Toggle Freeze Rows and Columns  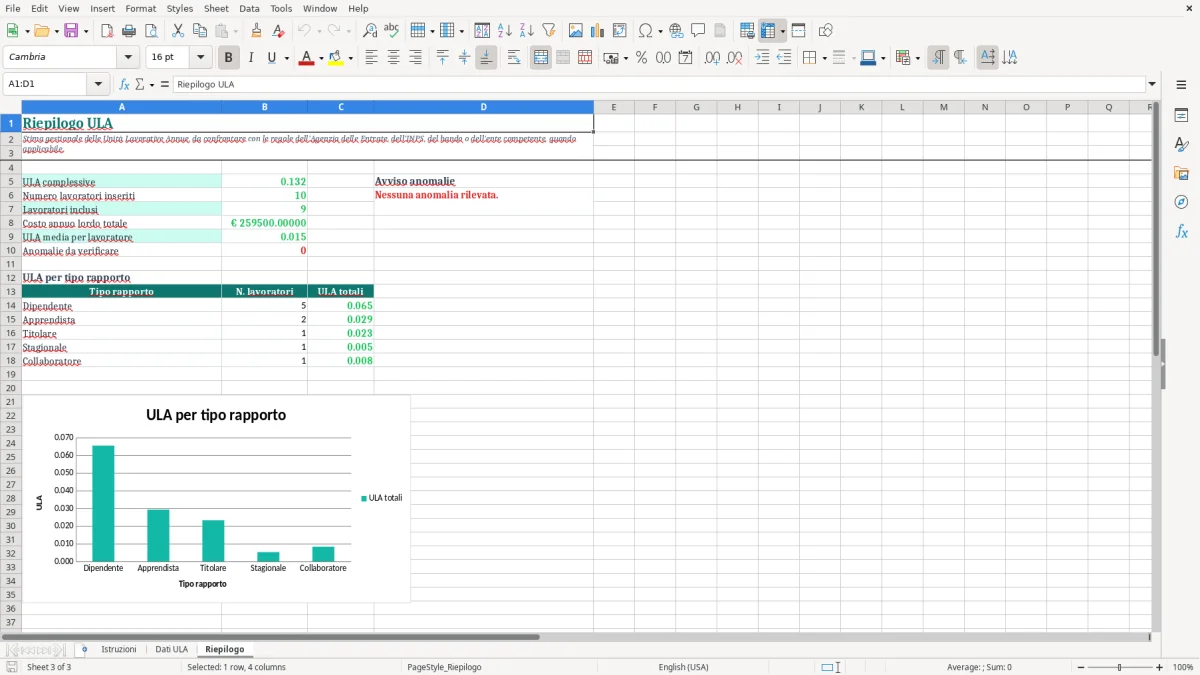tap(768, 31)
